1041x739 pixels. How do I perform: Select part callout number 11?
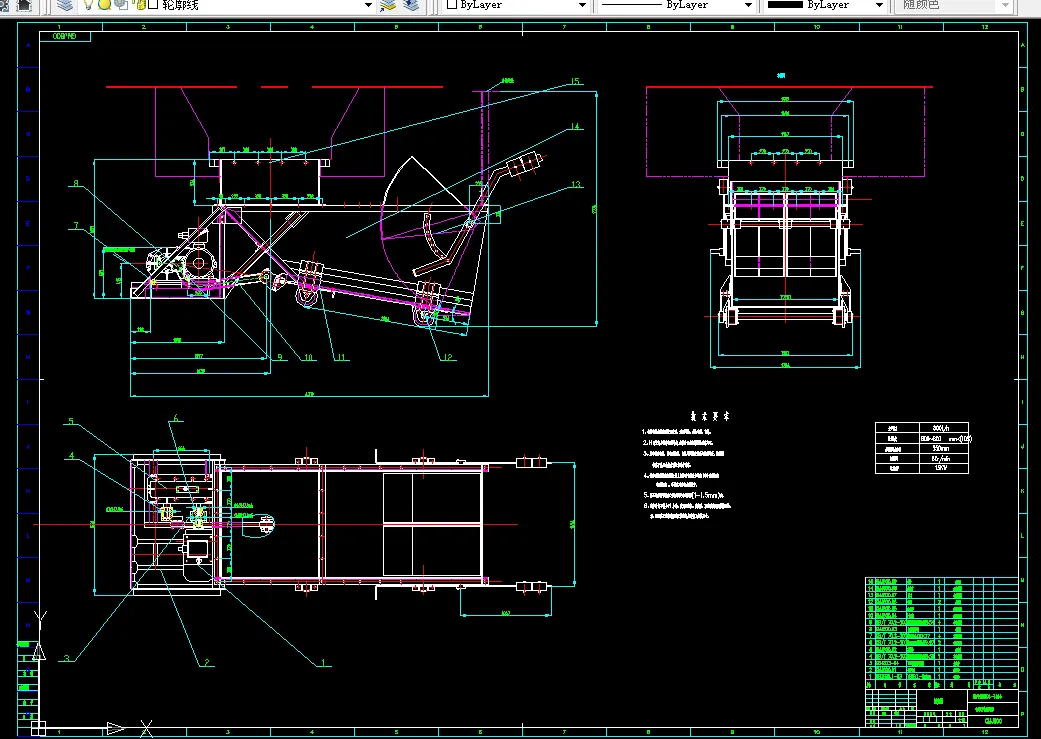[342, 357]
